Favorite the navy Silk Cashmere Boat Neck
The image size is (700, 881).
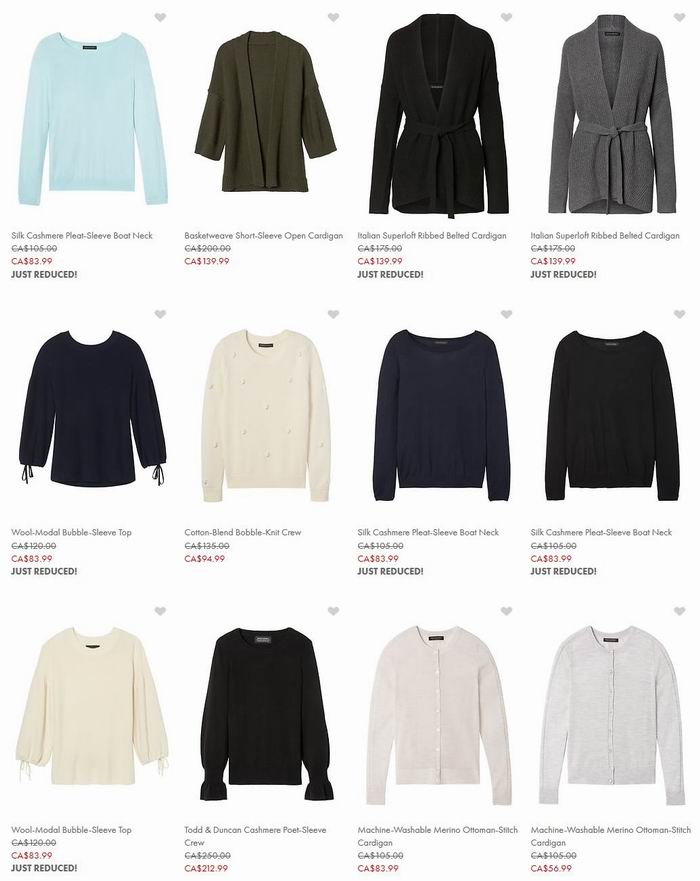coord(506,314)
